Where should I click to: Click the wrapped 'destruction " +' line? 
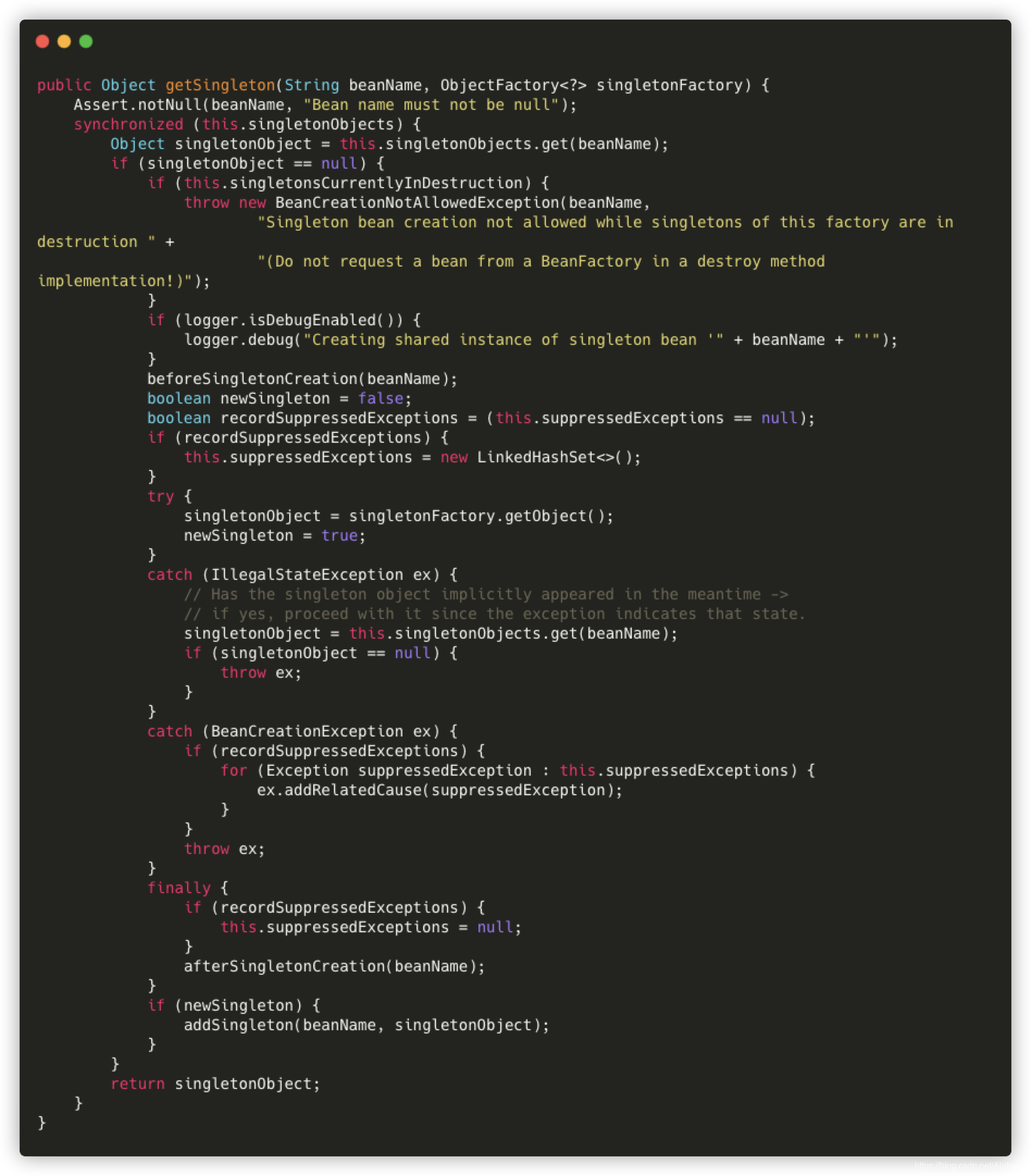coord(106,242)
